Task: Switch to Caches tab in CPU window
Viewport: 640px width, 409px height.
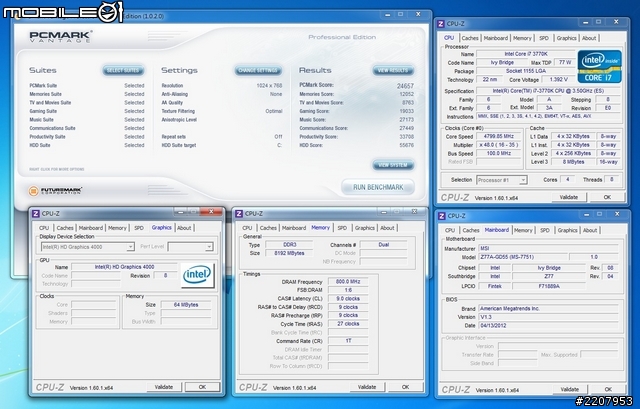Action: [470, 38]
